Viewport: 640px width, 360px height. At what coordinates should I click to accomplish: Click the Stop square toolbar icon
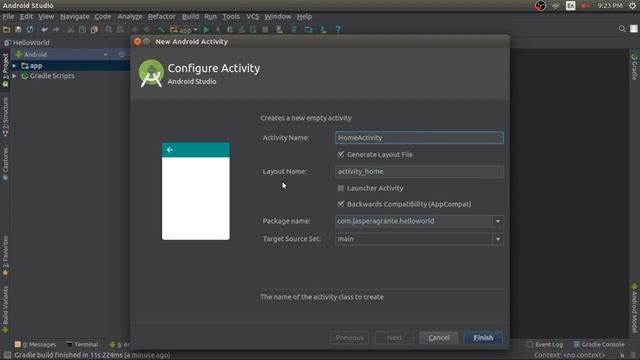tap(265, 29)
